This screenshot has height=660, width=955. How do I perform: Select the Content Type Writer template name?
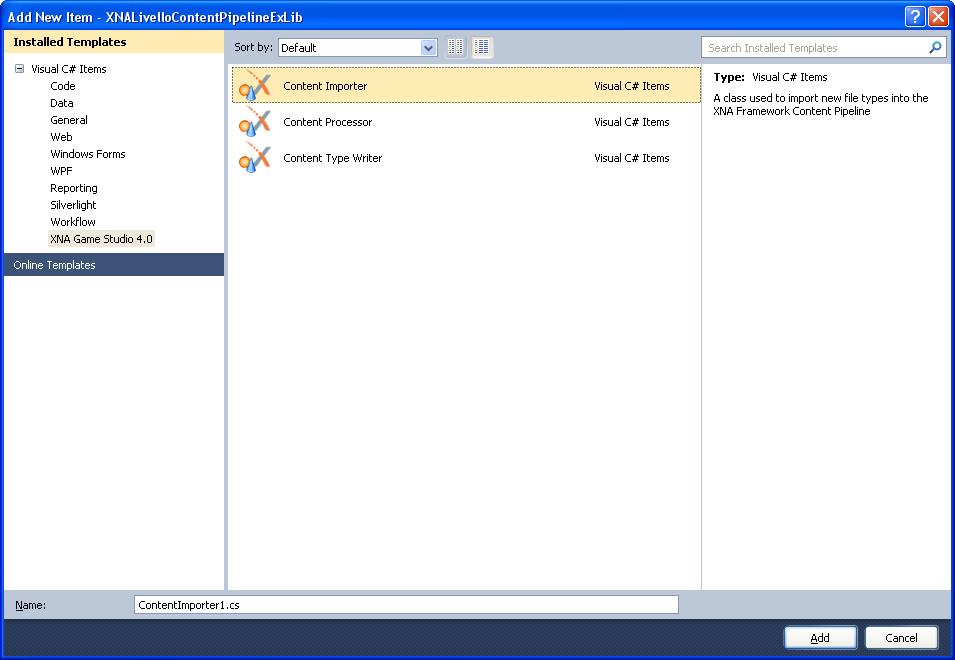(333, 158)
